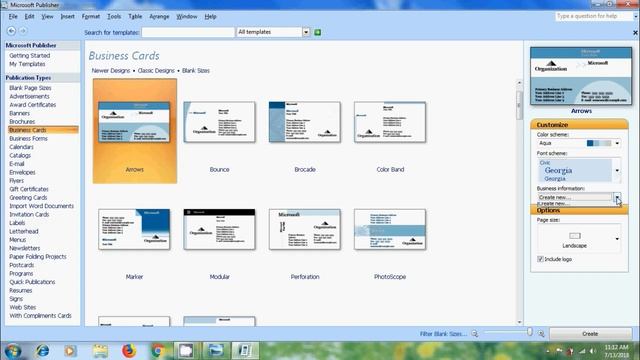Click the zoom in magnifier icon
The height and width of the screenshot is (360, 640).
coord(541,334)
